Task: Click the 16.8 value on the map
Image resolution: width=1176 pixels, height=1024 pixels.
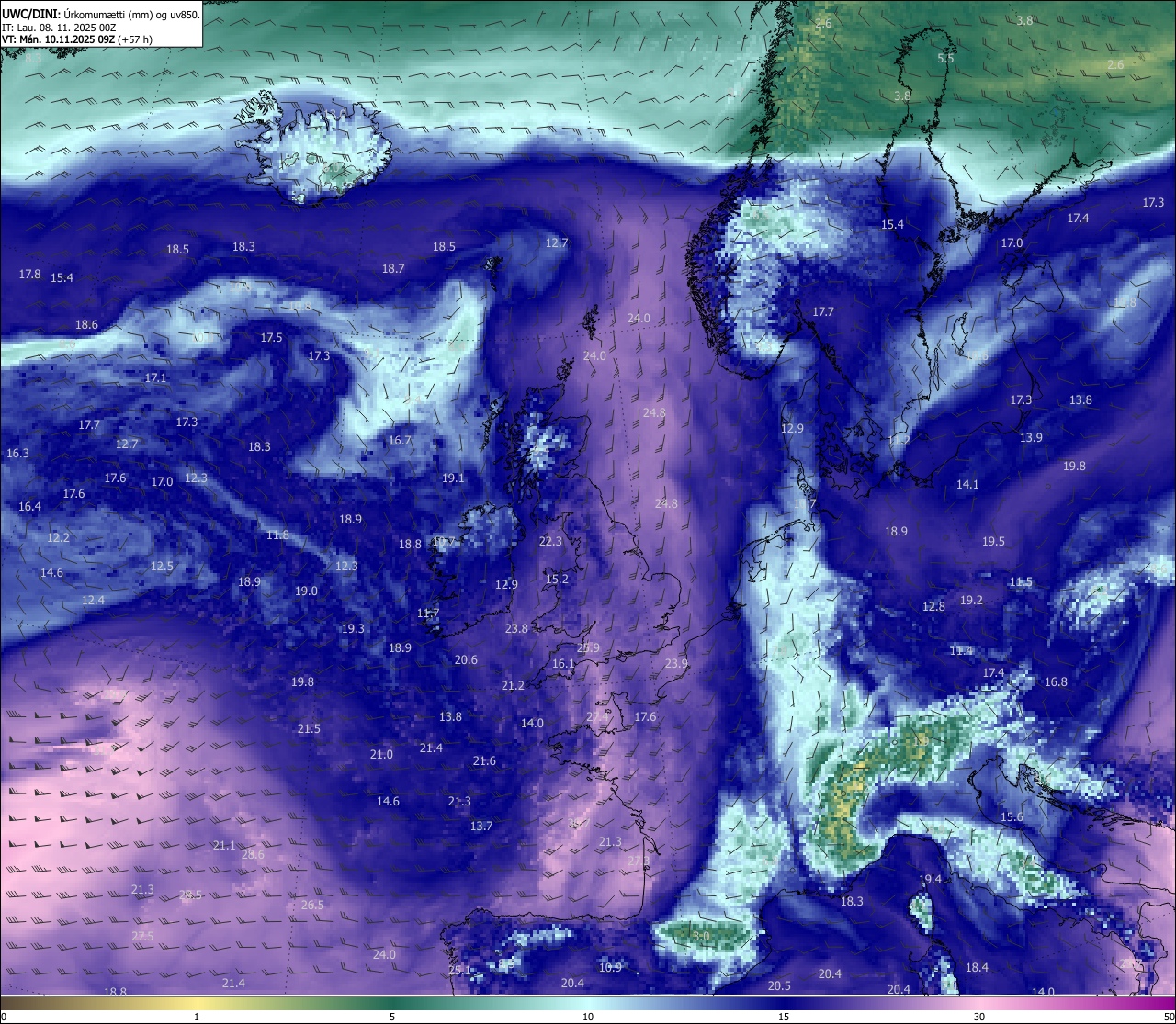Action: coord(1056,682)
